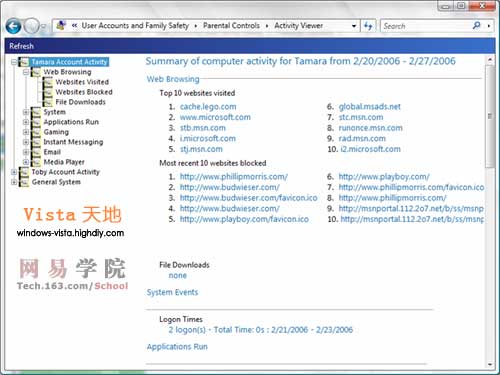
Task: Open the stb.msn.com link
Action: click(203, 128)
